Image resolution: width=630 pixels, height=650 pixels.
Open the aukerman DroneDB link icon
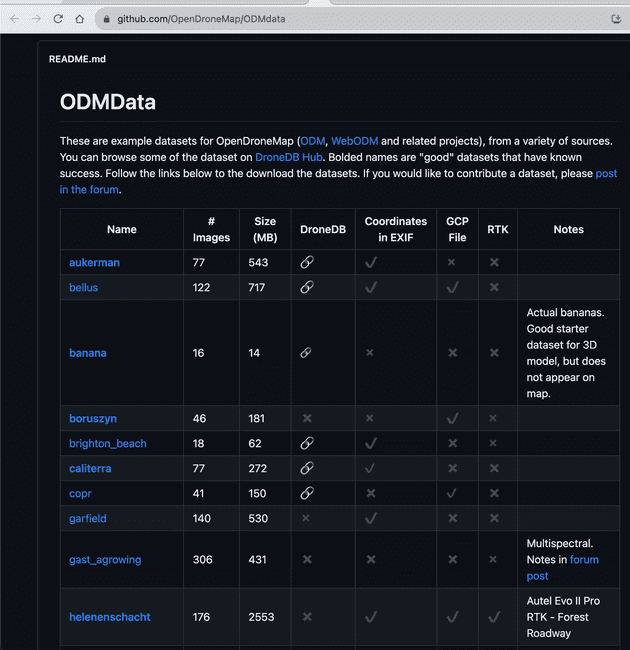coord(307,262)
